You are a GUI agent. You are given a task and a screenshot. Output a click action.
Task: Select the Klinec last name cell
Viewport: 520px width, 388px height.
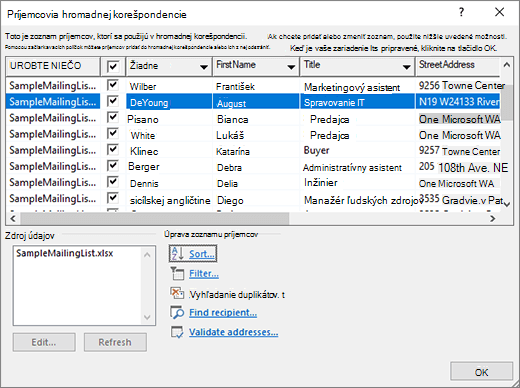point(169,151)
